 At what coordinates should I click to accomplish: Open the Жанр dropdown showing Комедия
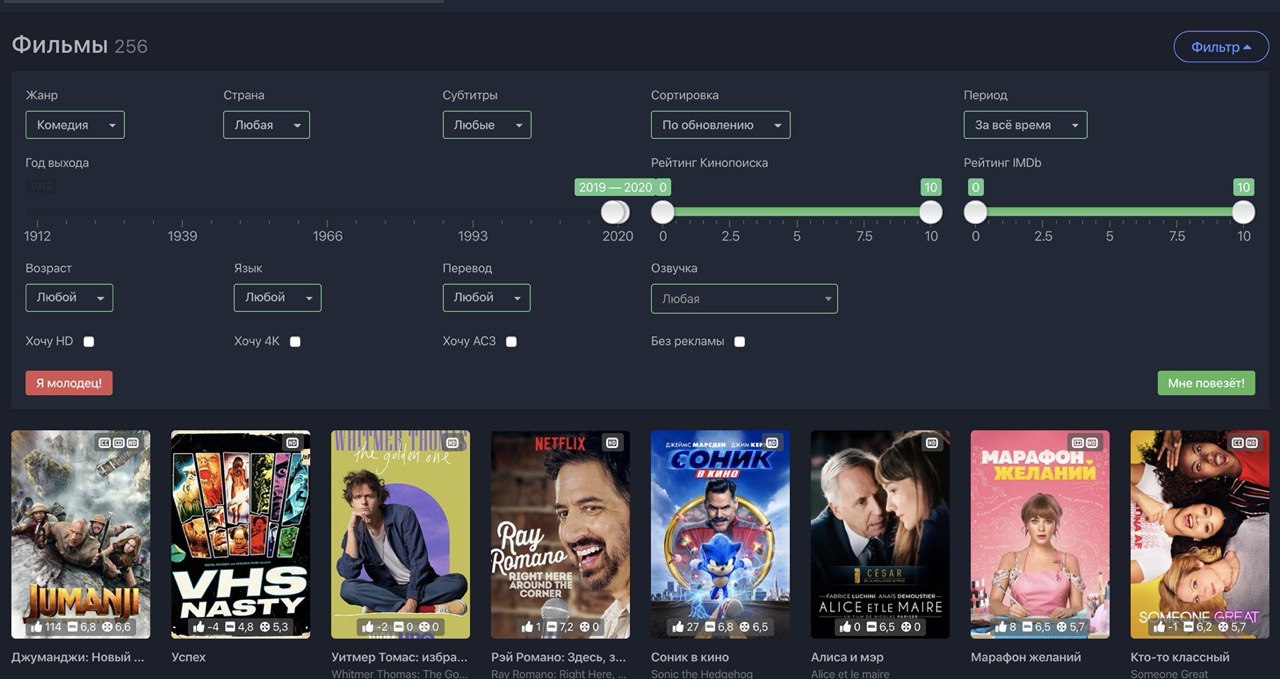pyautogui.click(x=75, y=125)
